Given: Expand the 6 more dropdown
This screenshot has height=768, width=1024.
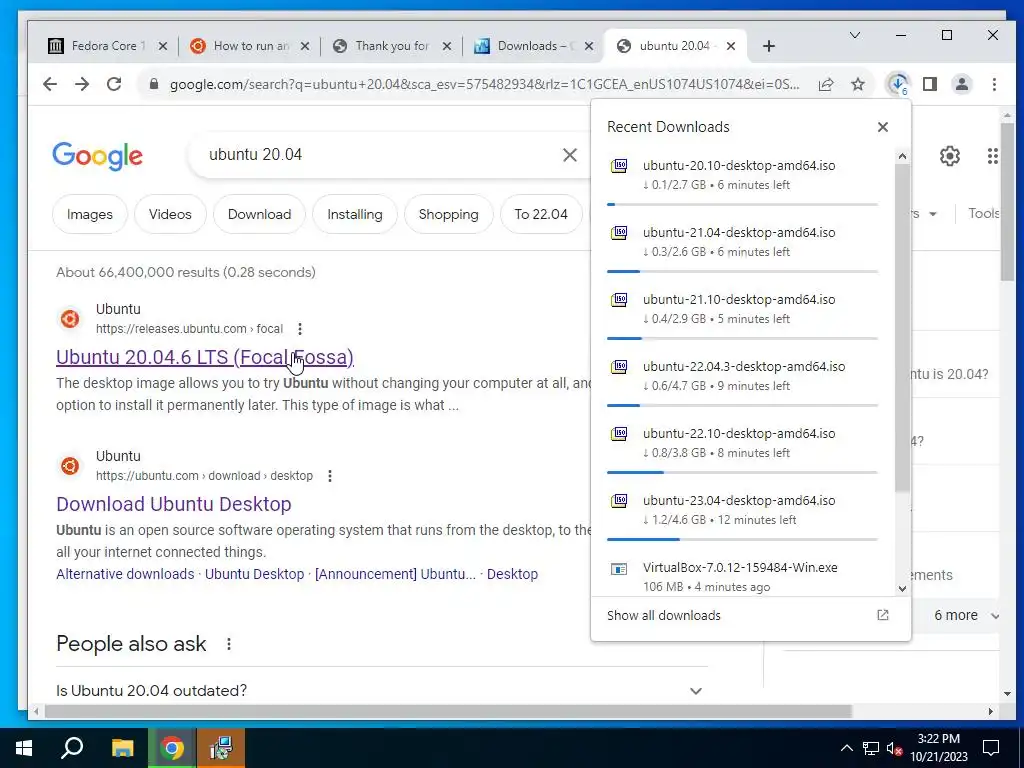Looking at the screenshot, I should [967, 615].
